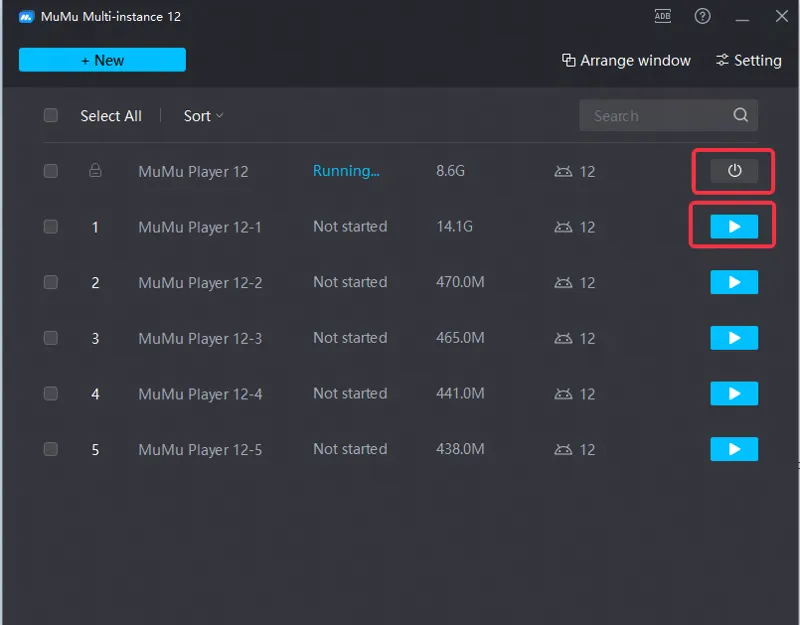This screenshot has width=800, height=625.
Task: Start MuMu Player 12-3
Action: [x=734, y=338]
